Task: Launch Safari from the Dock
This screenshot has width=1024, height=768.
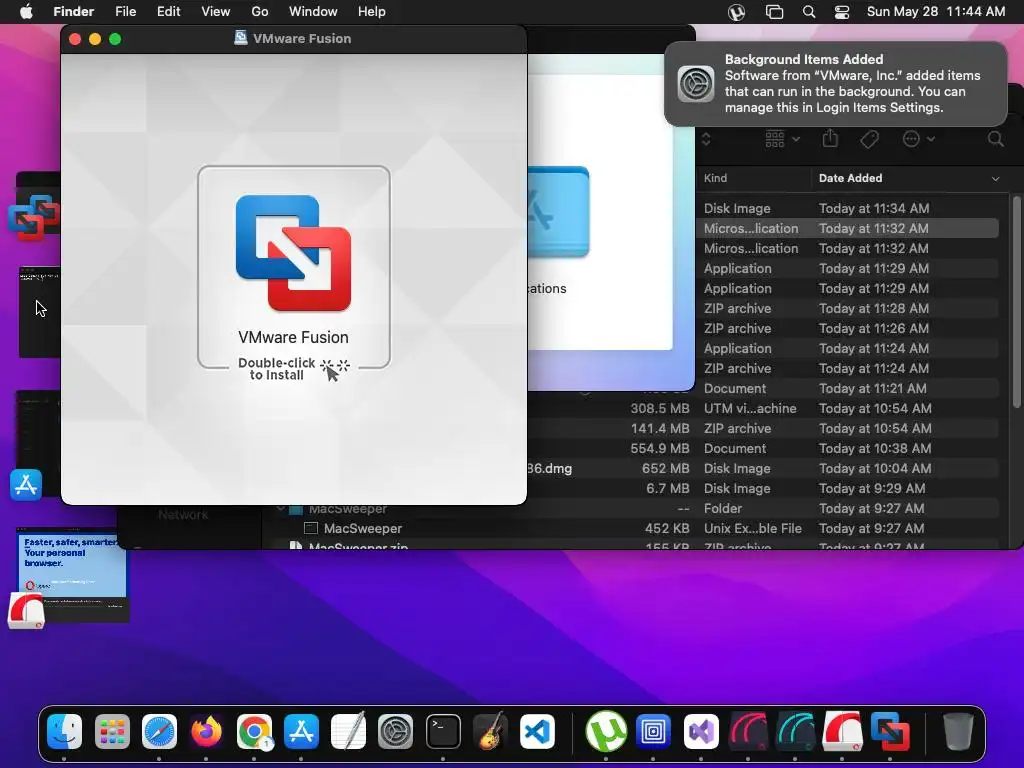Action: coord(159,731)
